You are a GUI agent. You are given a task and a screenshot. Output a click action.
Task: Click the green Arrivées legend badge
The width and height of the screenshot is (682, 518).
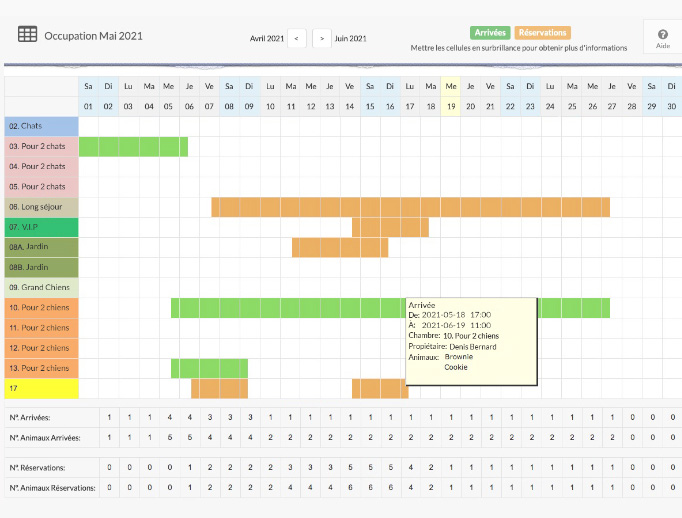490,33
